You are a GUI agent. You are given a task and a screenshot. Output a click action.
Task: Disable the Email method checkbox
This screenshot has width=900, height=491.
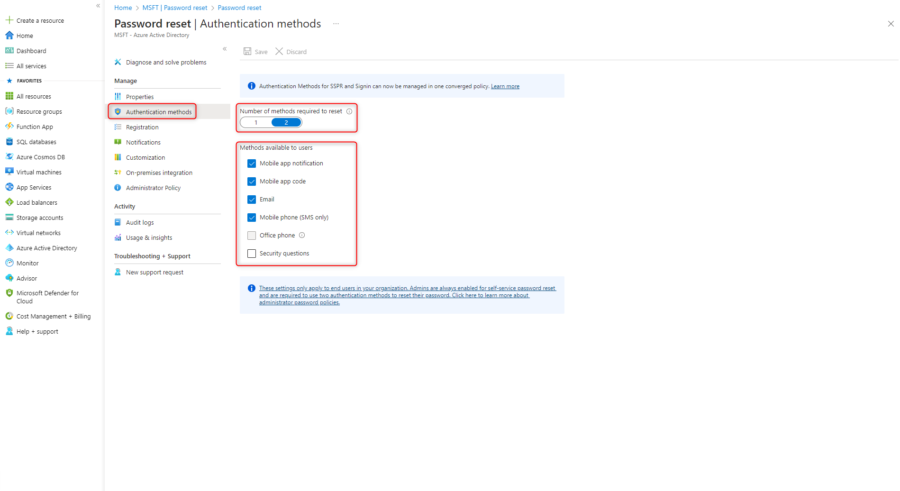click(x=252, y=199)
